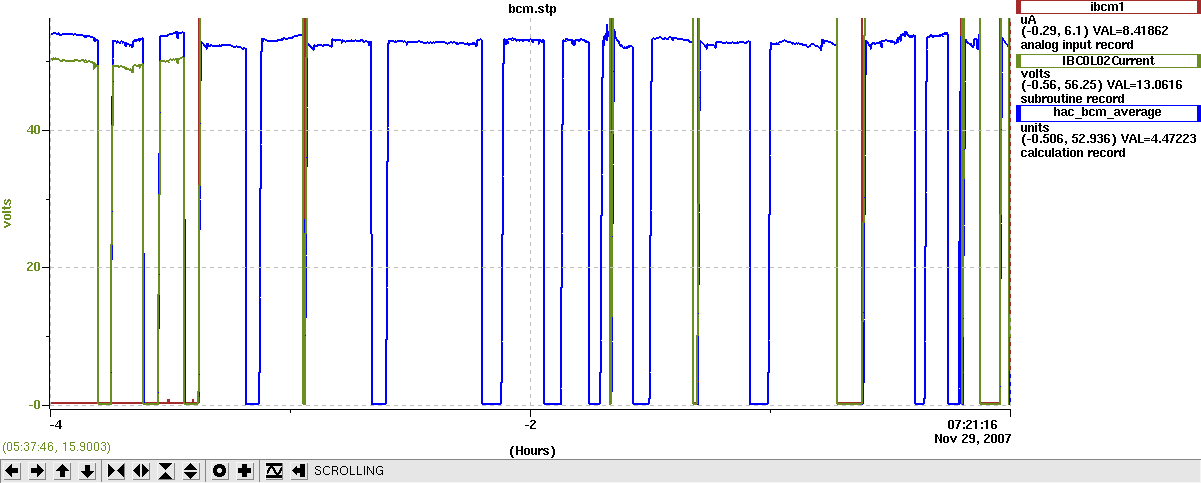Click the uA units label under ibcm1
Viewport: 1201px width, 483px height.
(x=1028, y=19)
